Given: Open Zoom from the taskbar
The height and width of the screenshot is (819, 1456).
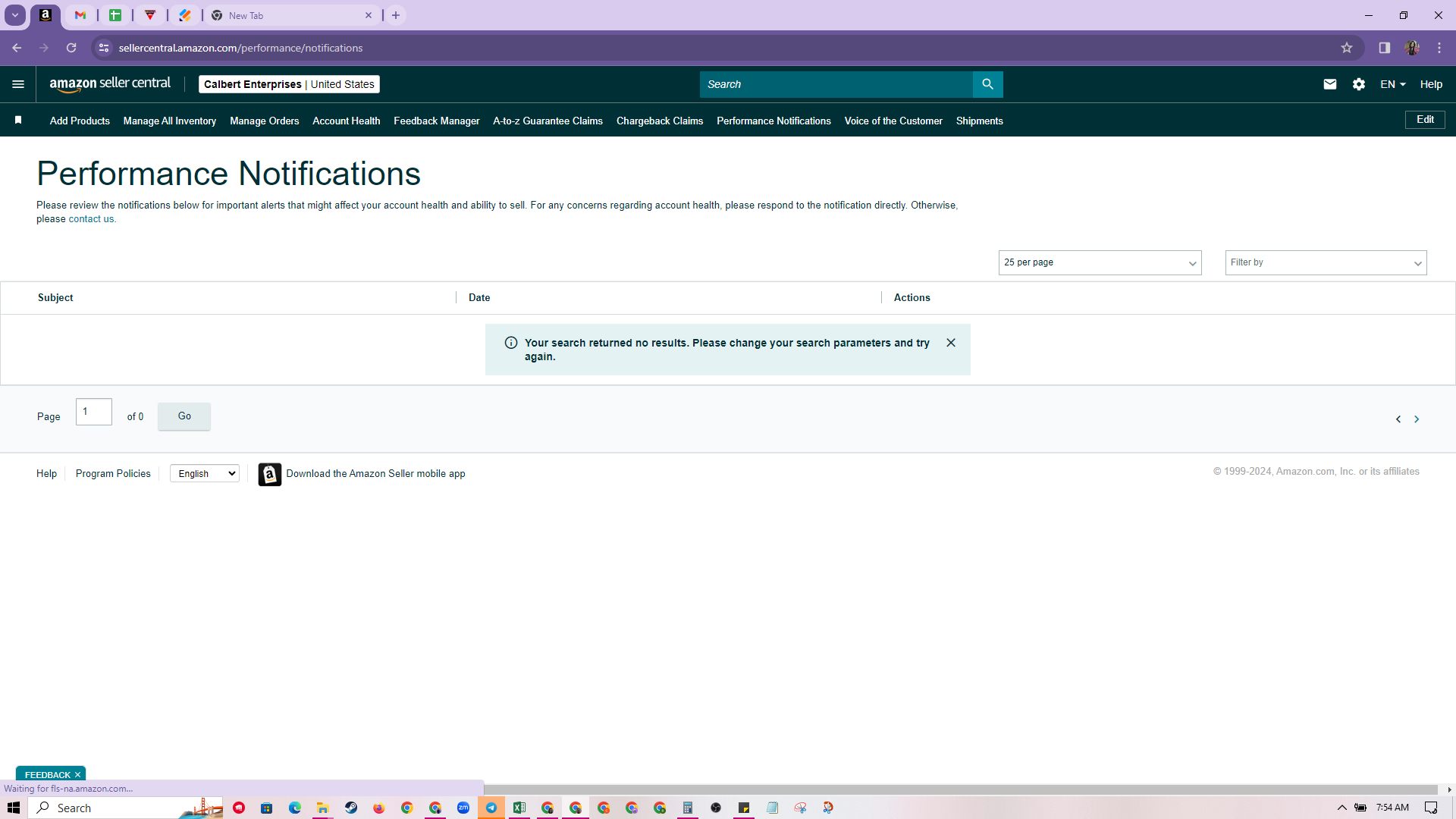Looking at the screenshot, I should [x=463, y=808].
